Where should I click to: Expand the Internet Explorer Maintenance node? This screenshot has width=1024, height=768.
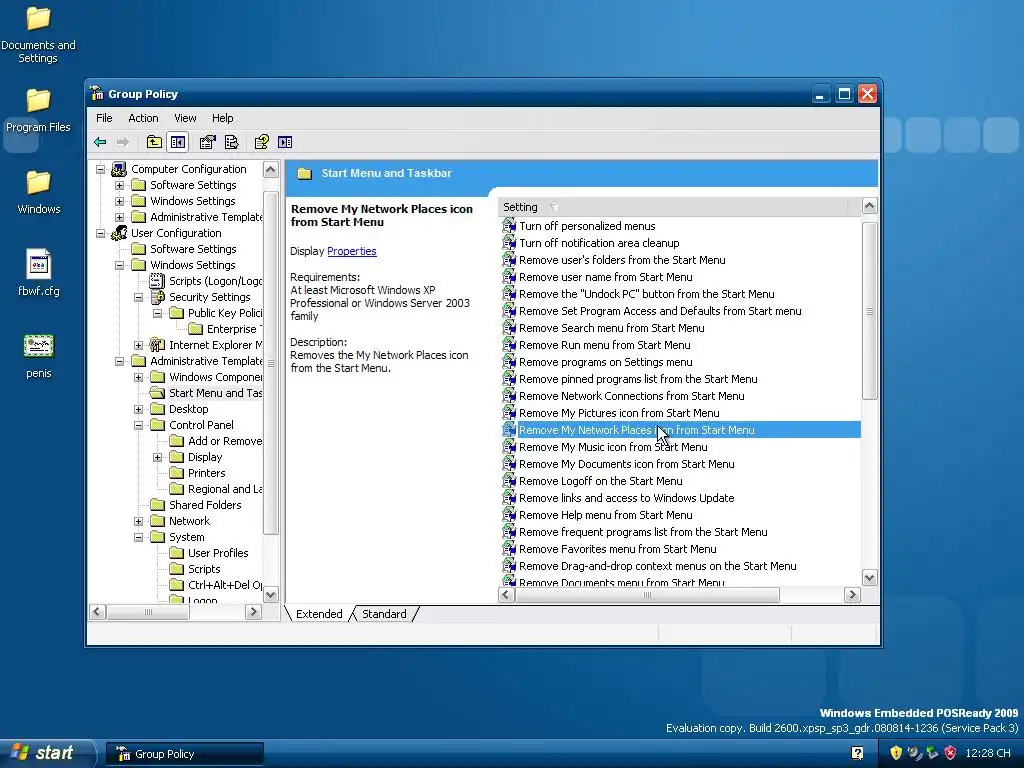[138, 345]
